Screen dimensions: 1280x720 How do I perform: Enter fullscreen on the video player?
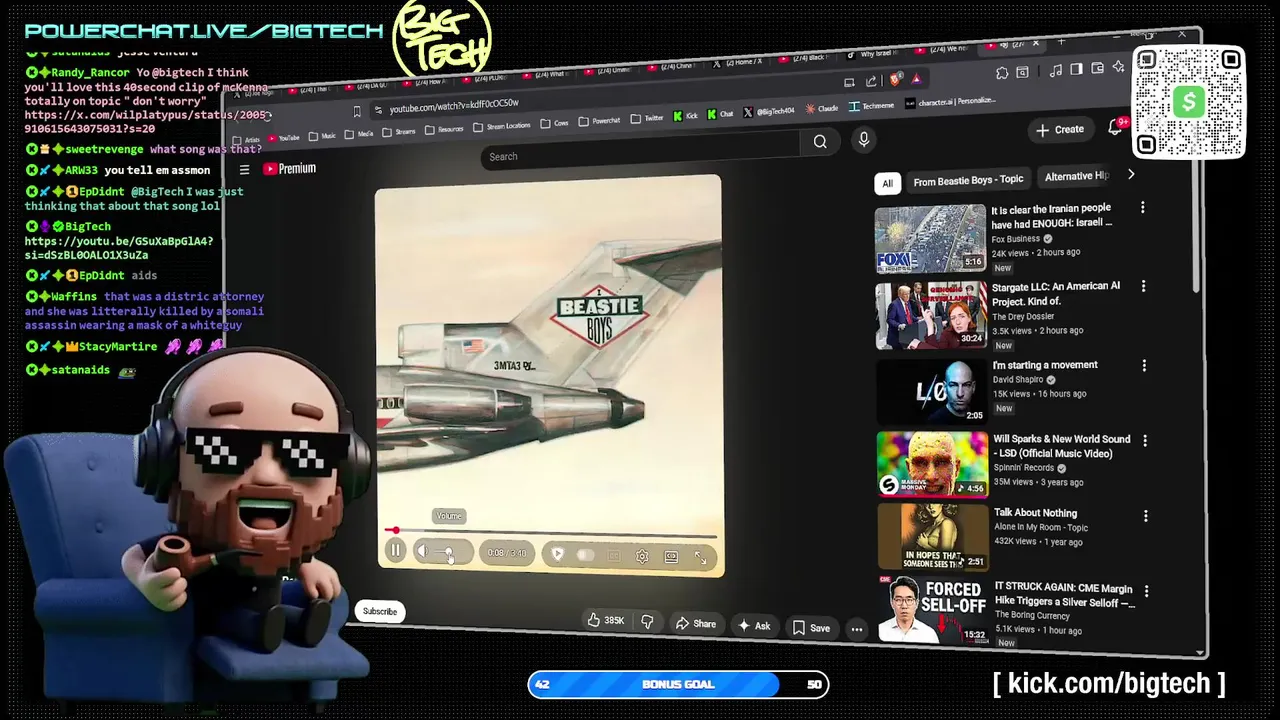click(x=700, y=559)
